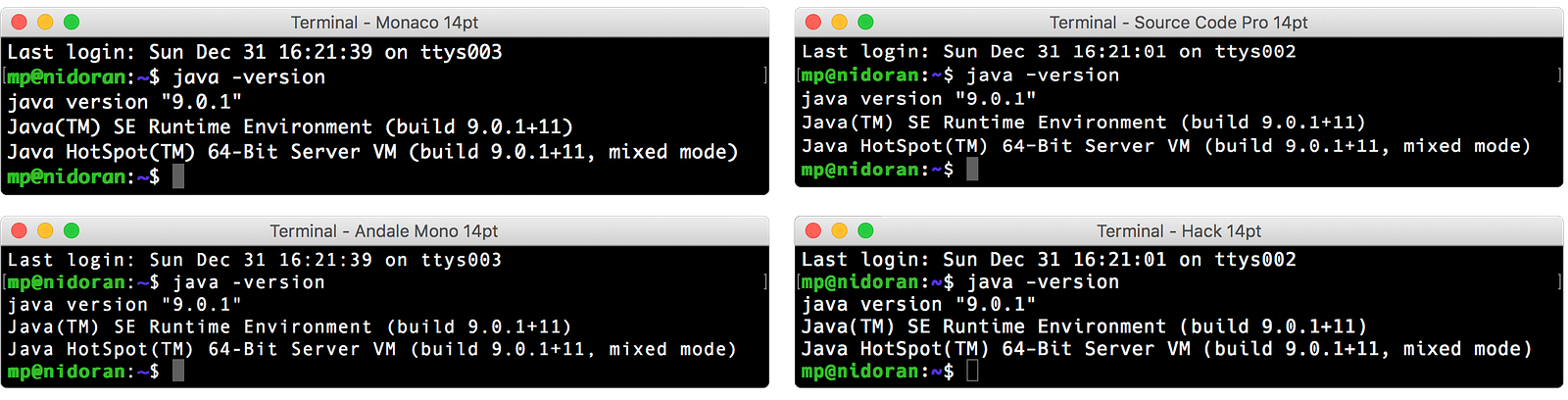Click last 'mp@nidoran' prompt in Monaco terminal
The height and width of the screenshot is (400, 1568).
tap(67, 177)
